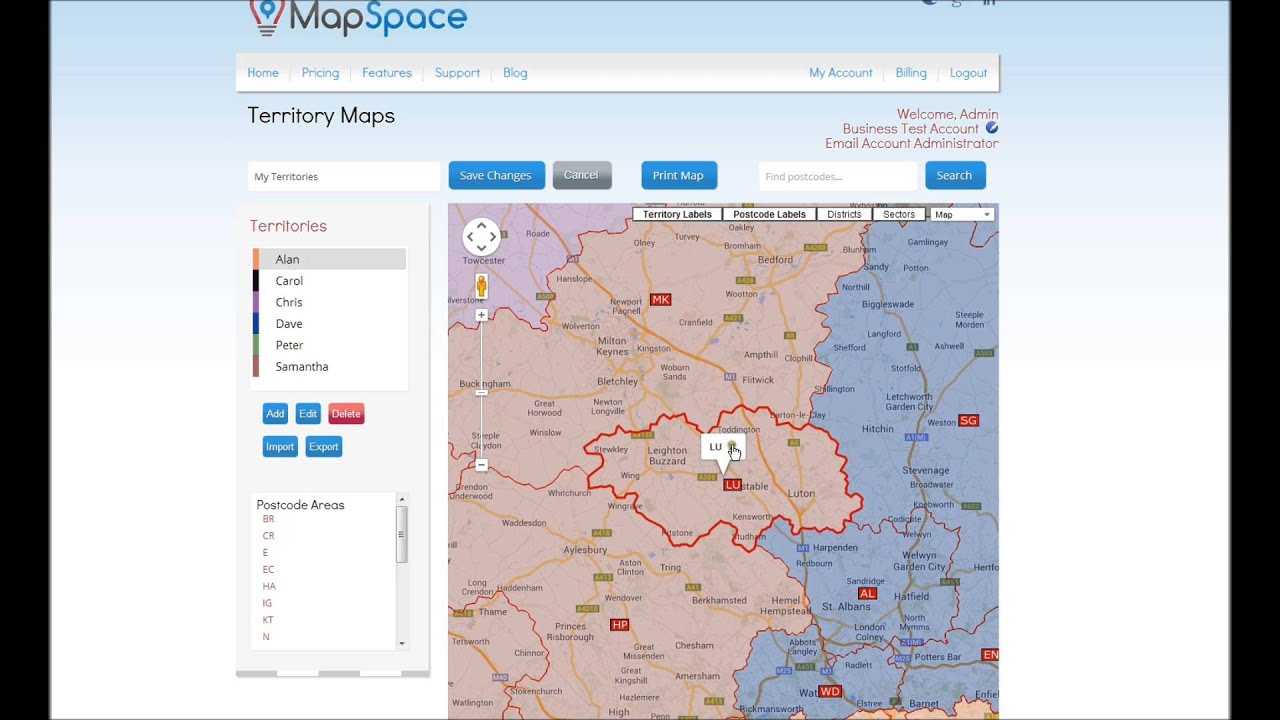This screenshot has height=720, width=1280.
Task: Select the Chris territory
Action: [x=330, y=302]
